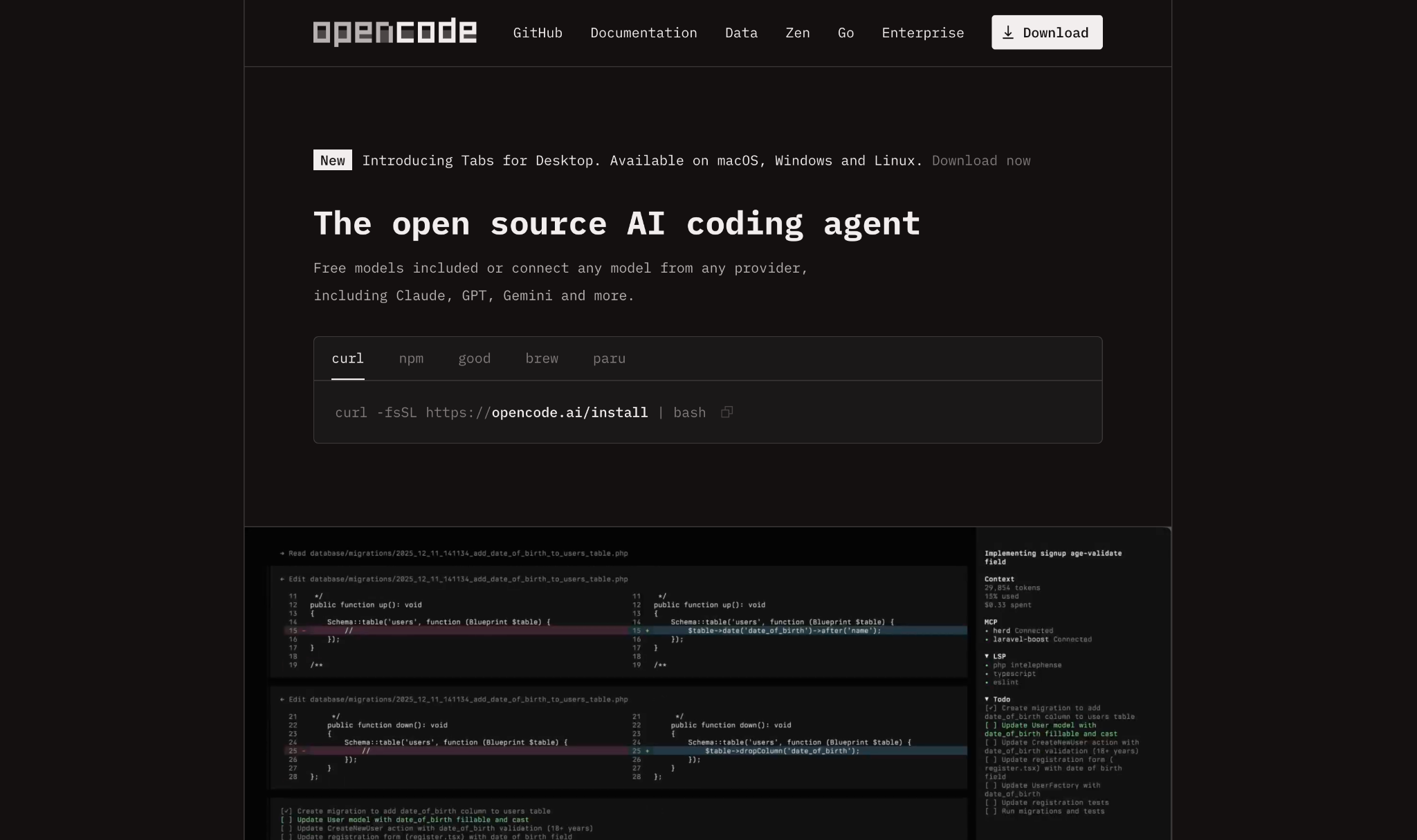1417x840 pixels.
Task: Follow the Download now link
Action: click(x=981, y=161)
